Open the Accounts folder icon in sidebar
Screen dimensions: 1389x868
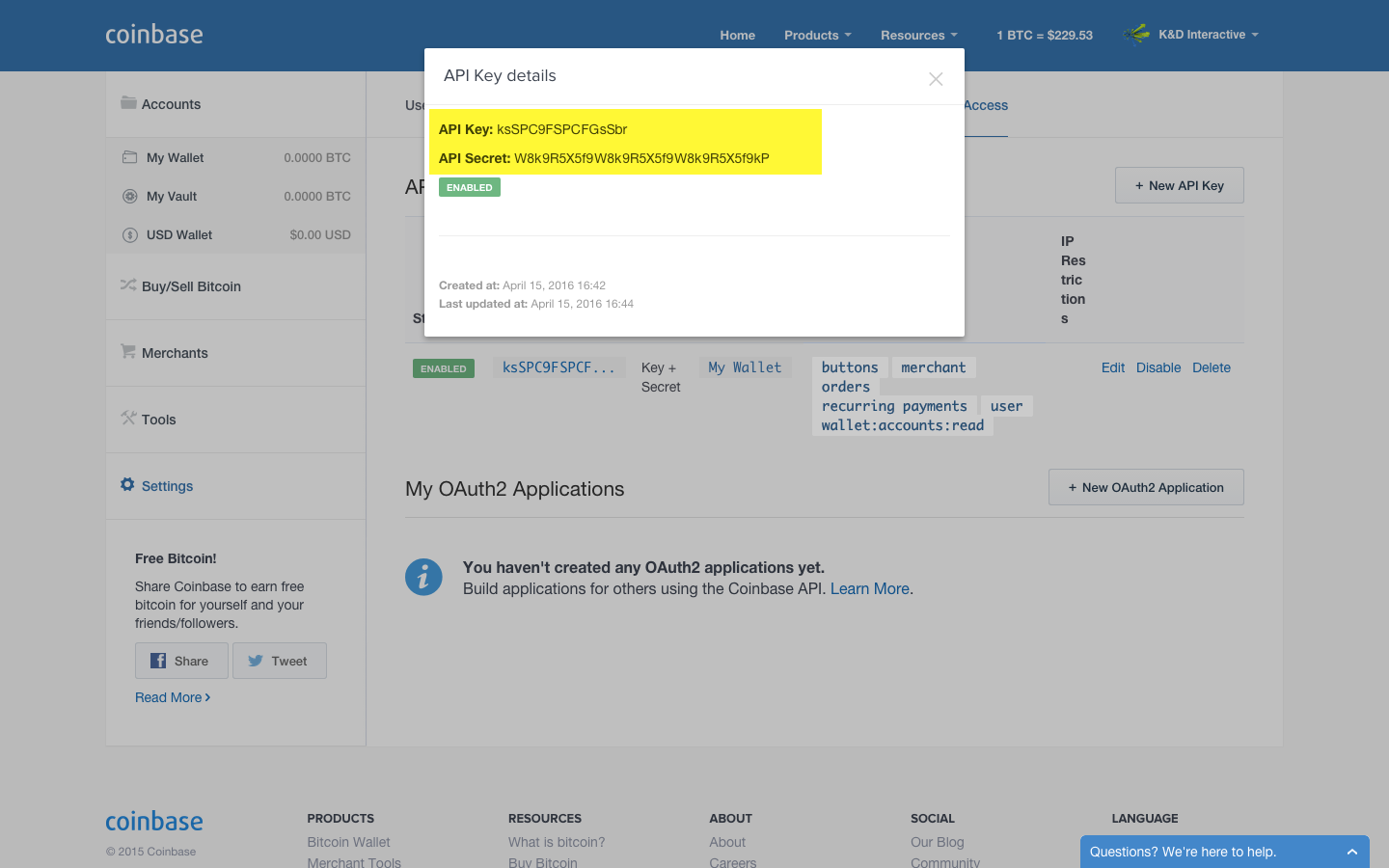128,102
